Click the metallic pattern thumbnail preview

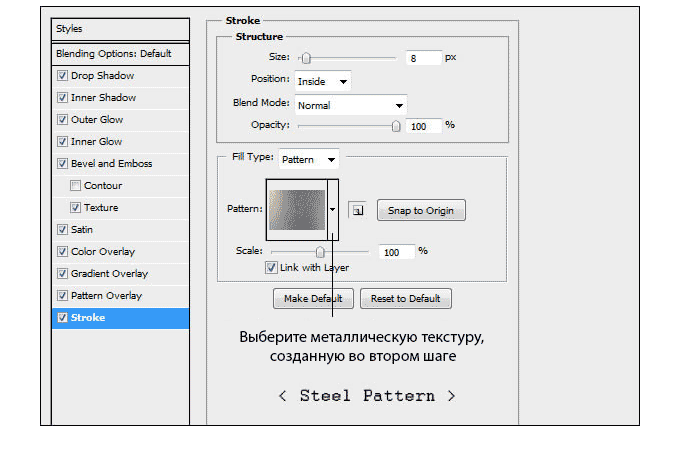[x=297, y=210]
